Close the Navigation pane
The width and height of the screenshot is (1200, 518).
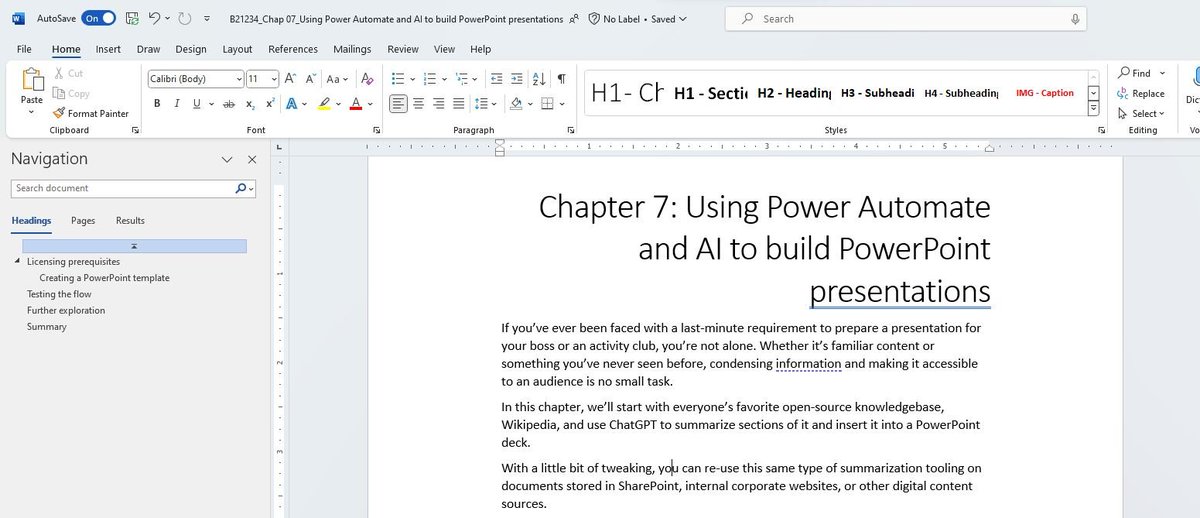pyautogui.click(x=252, y=159)
